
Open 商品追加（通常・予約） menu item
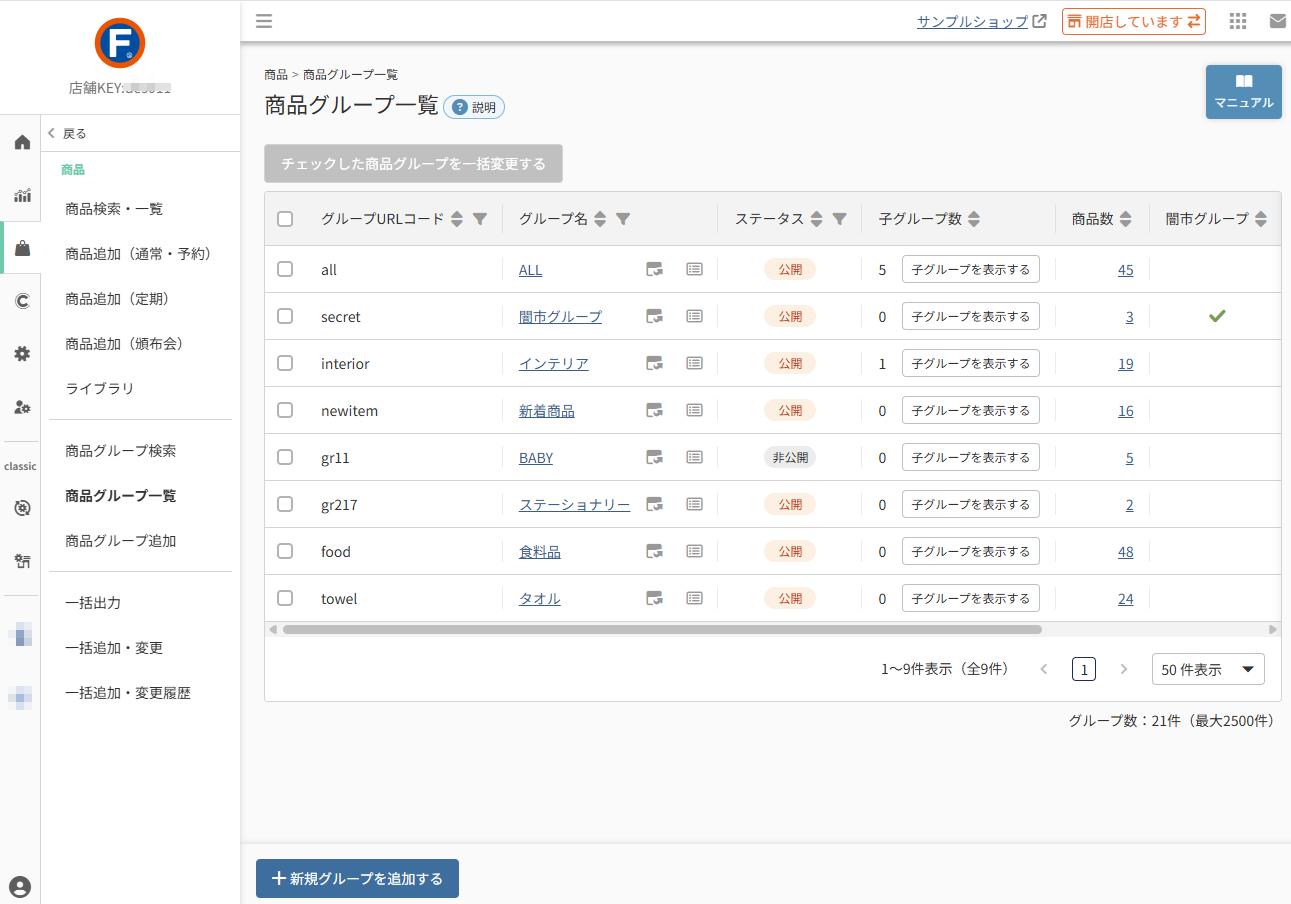138,254
